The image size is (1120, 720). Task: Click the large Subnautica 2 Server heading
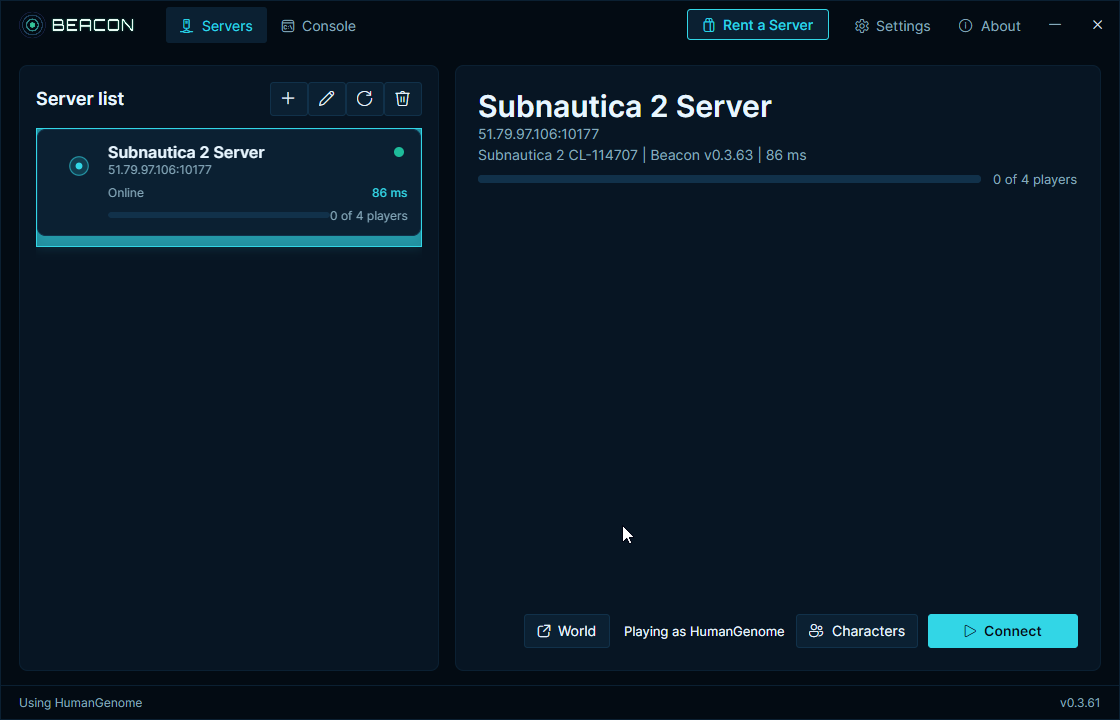(625, 107)
